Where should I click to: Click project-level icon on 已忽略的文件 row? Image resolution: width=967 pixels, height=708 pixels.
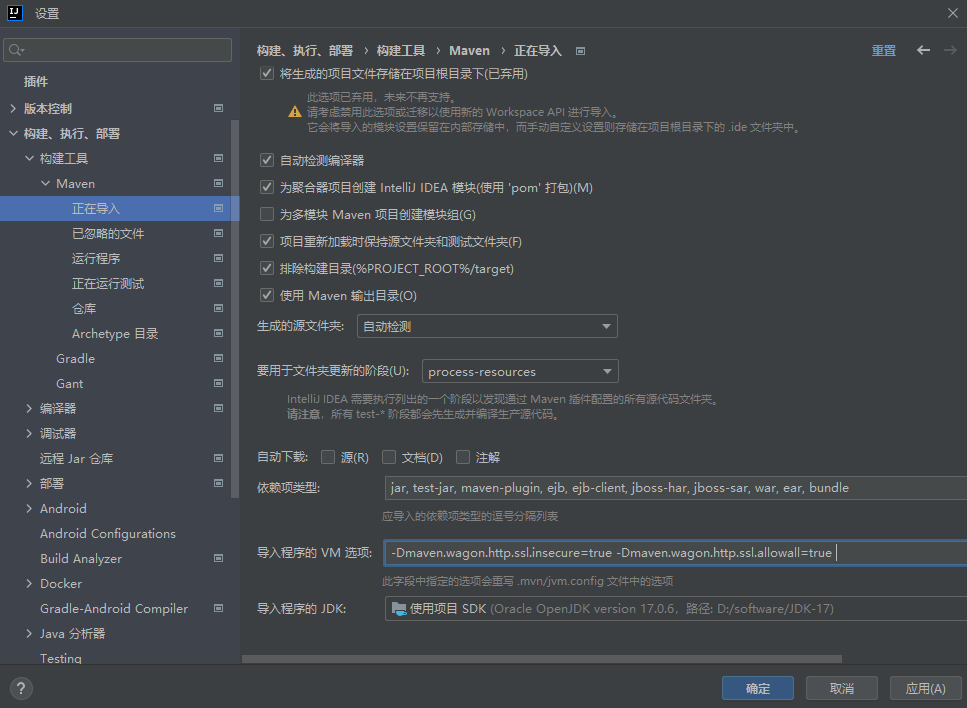click(x=218, y=233)
